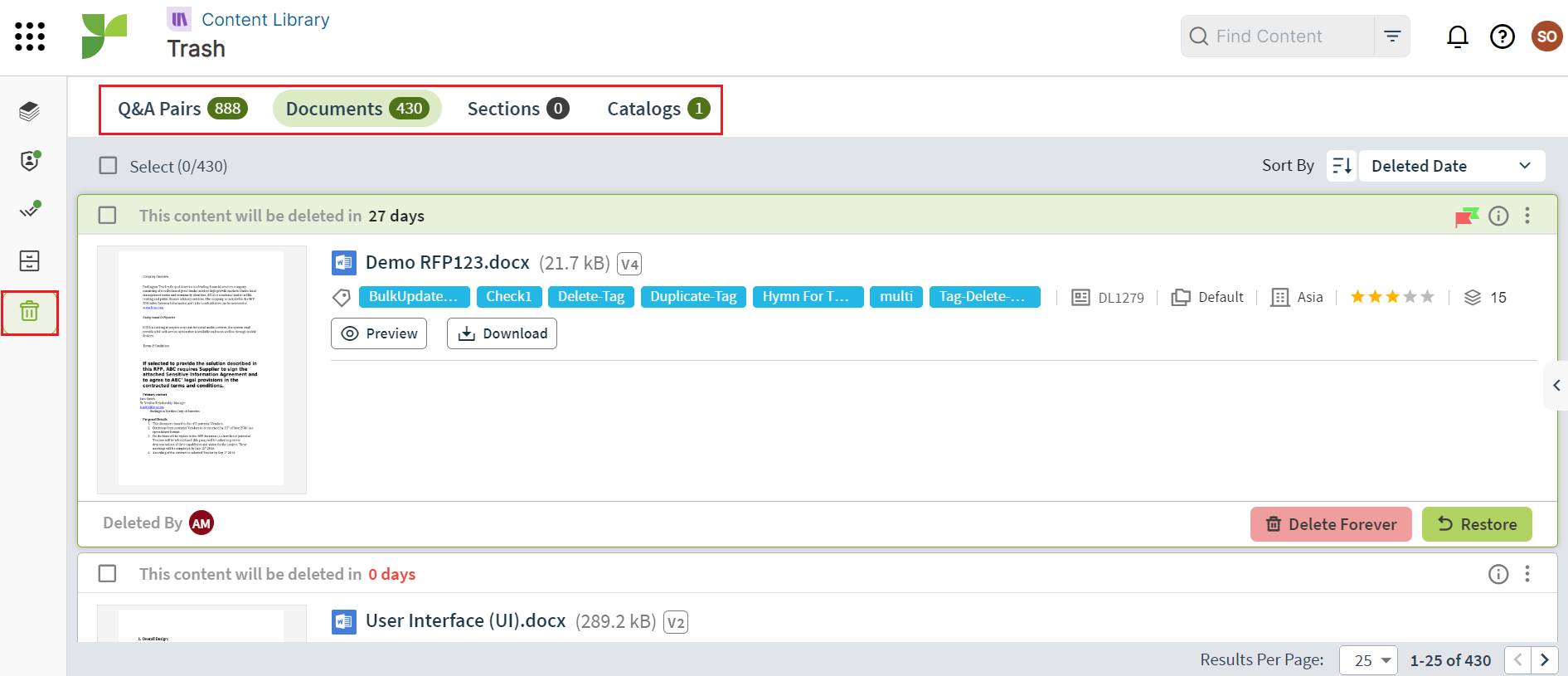Select the 27 days document checkbox
This screenshot has width=1568, height=676.
[x=107, y=216]
